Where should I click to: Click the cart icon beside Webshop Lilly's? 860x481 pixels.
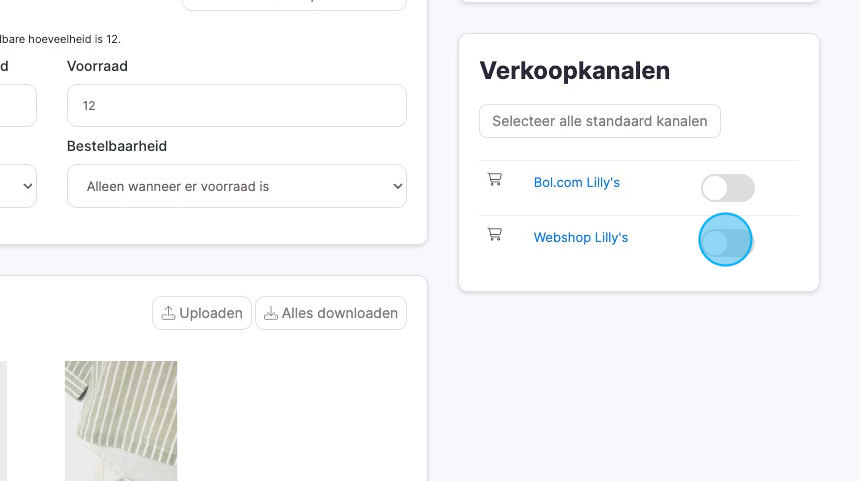(494, 235)
